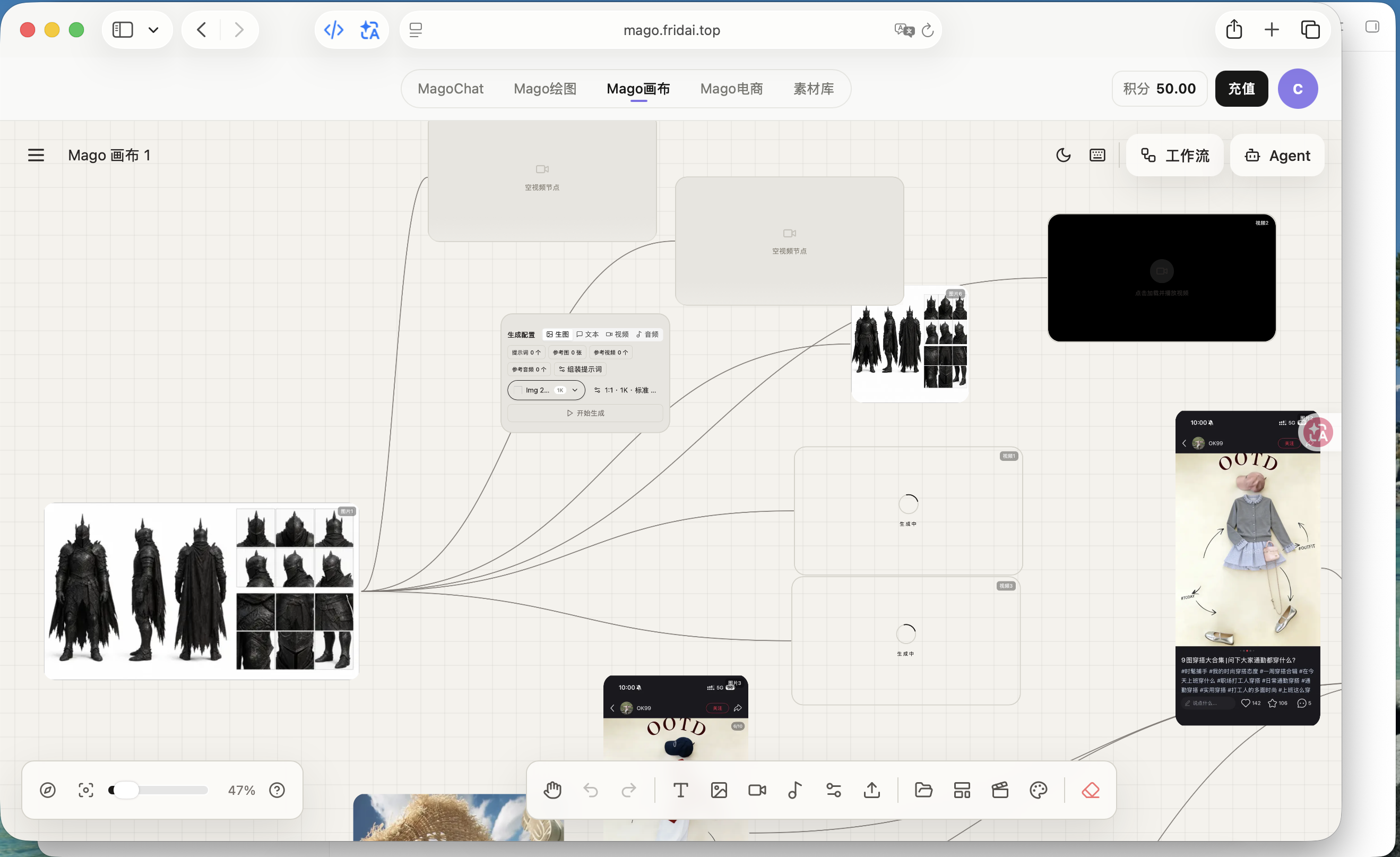Add an audio note node
1400x857 pixels.
[795, 790]
